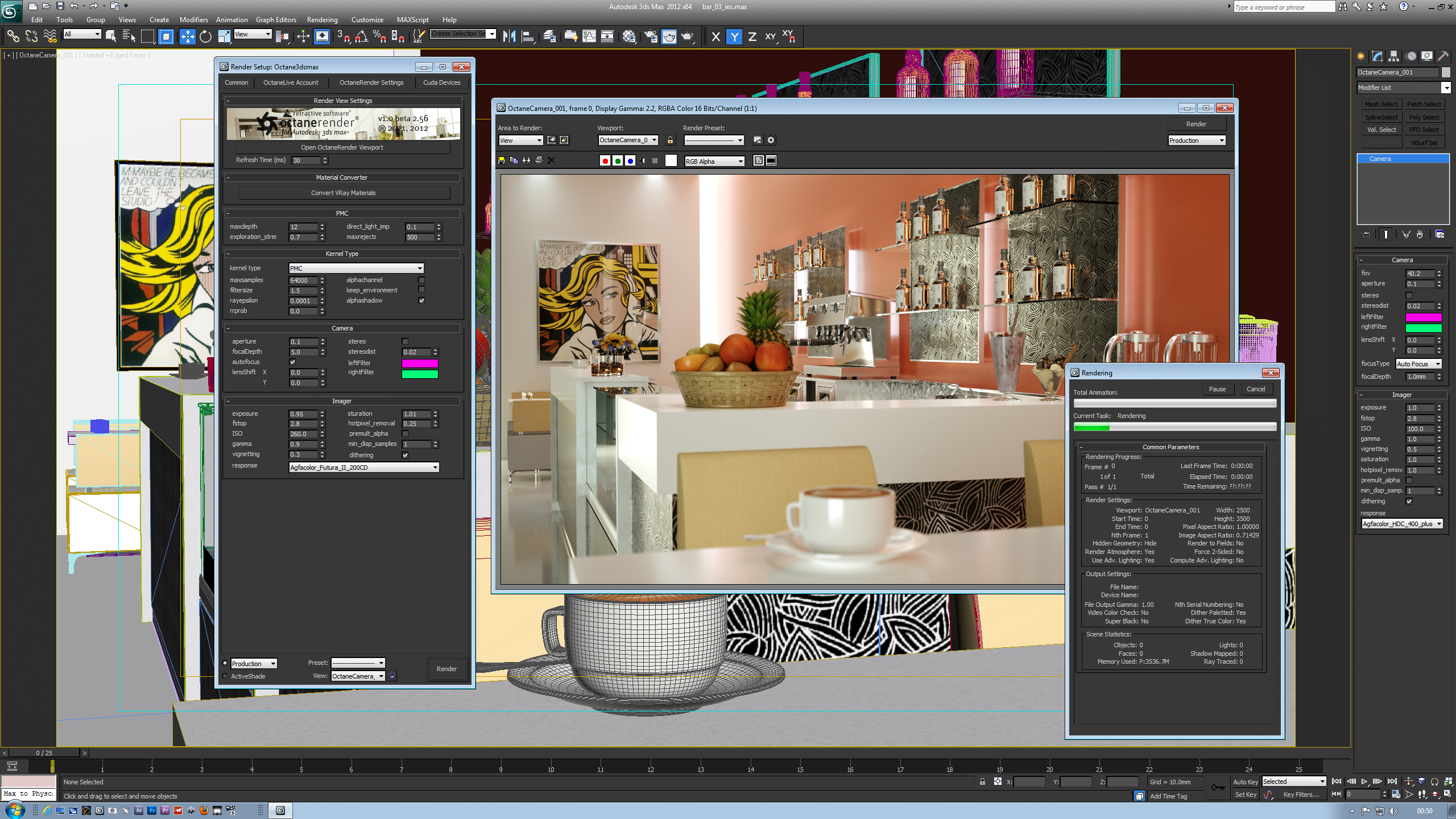The height and width of the screenshot is (819, 1456).
Task: Select the Select and Link tool
Action: tap(13, 36)
